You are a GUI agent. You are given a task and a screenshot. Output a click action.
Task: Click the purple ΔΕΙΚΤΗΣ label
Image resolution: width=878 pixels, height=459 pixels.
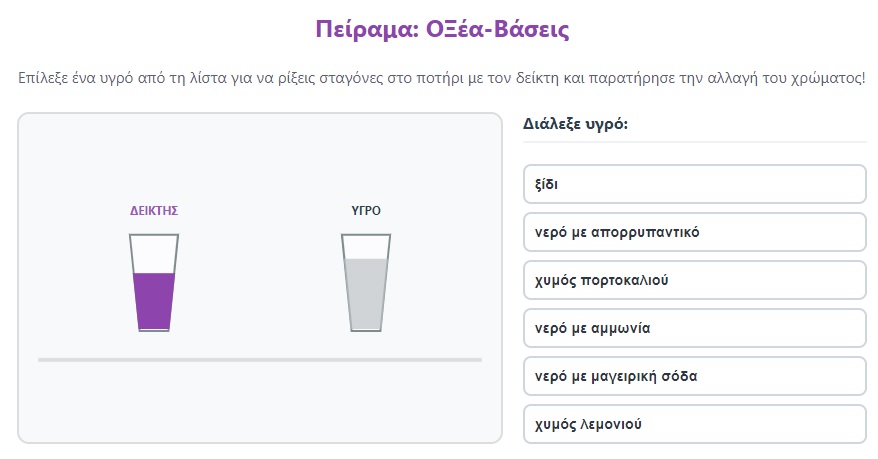click(154, 211)
